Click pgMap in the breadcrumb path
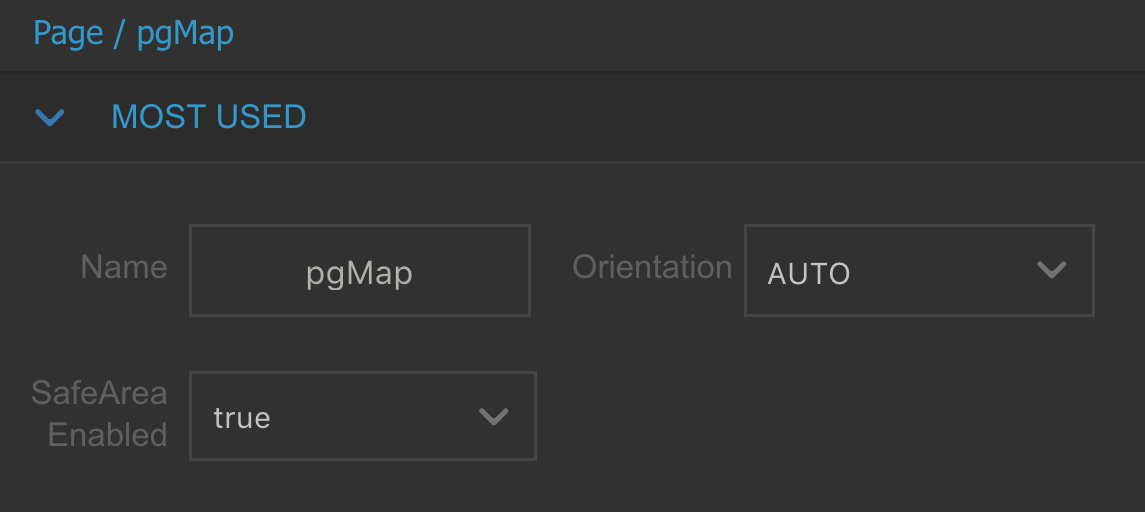This screenshot has height=512, width=1145. [185, 34]
